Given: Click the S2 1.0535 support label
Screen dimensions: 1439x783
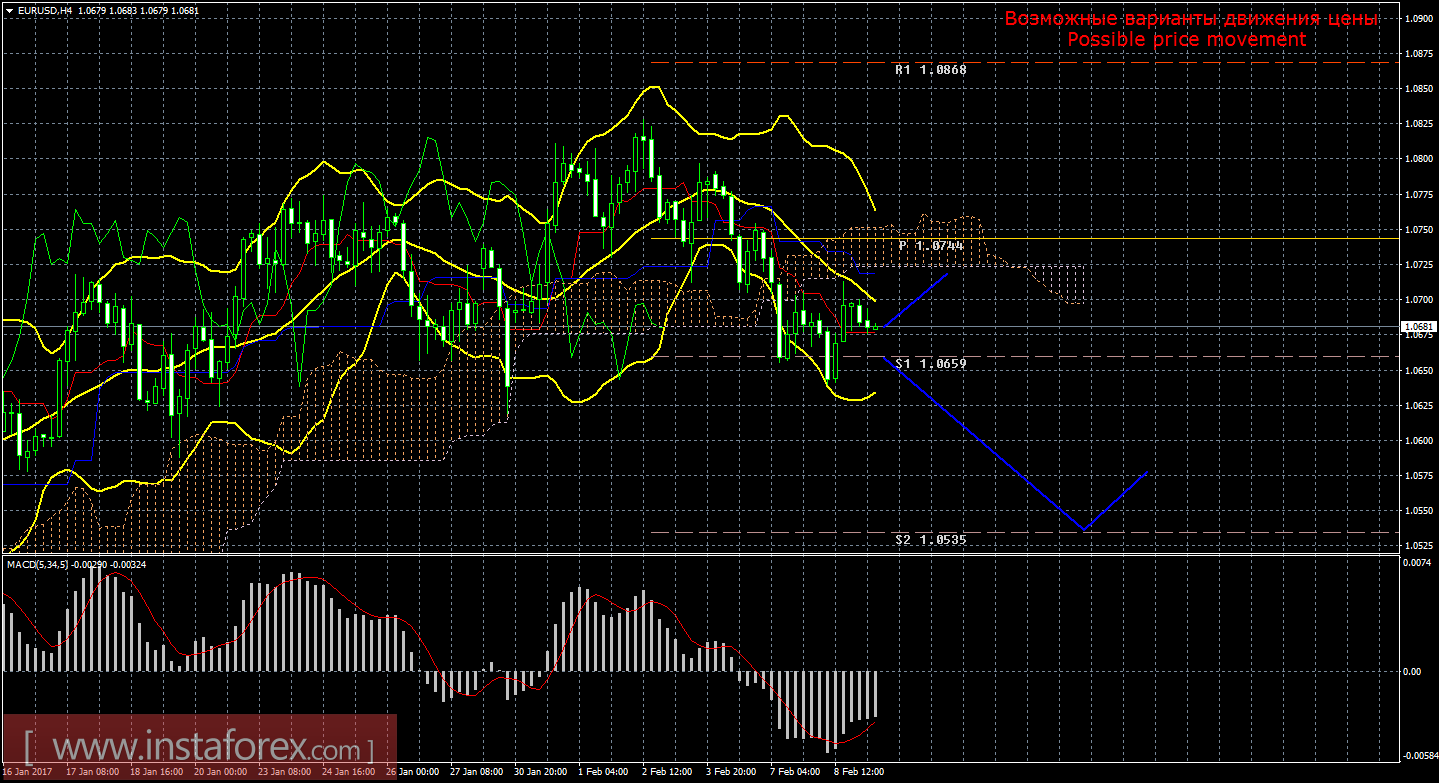Looking at the screenshot, I should pos(930,539).
